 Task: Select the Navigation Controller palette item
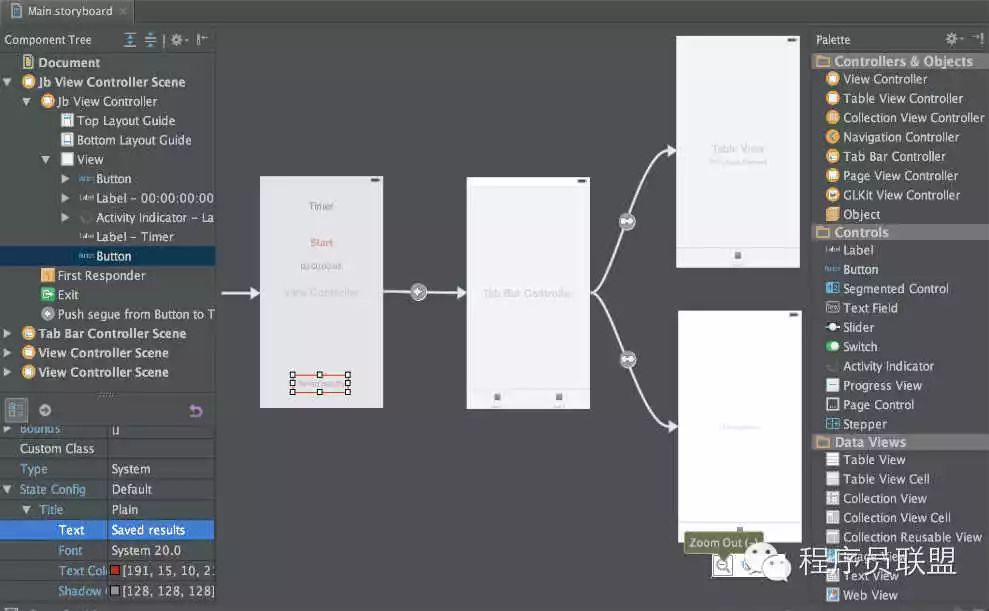(900, 137)
